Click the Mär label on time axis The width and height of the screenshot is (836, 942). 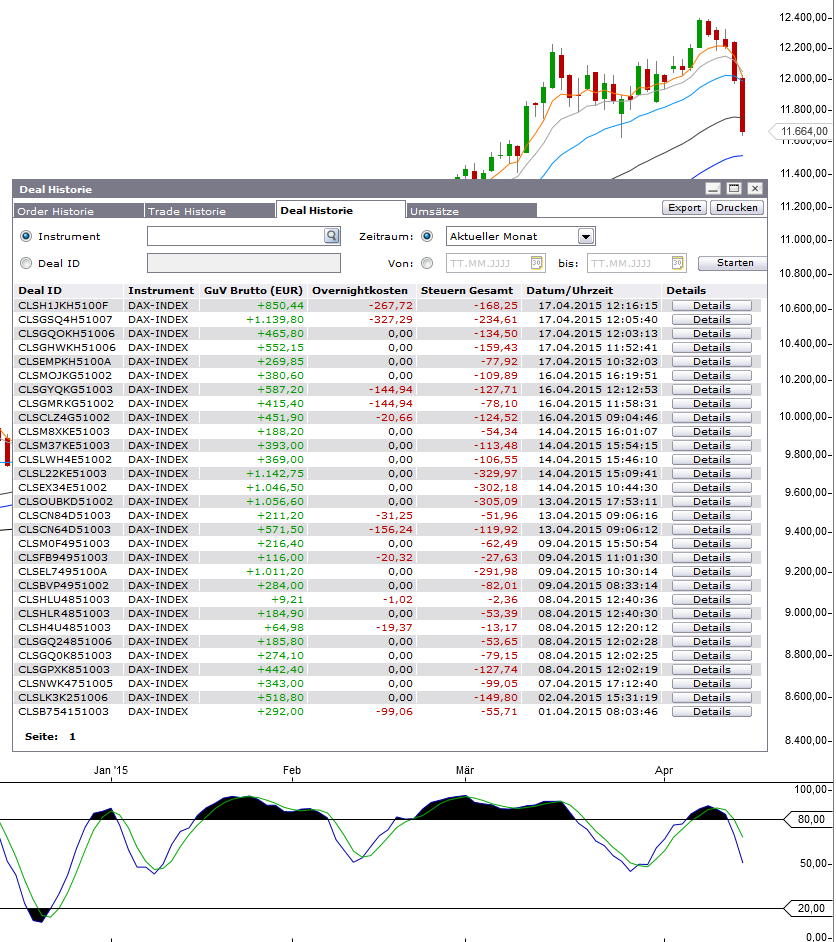pos(465,770)
